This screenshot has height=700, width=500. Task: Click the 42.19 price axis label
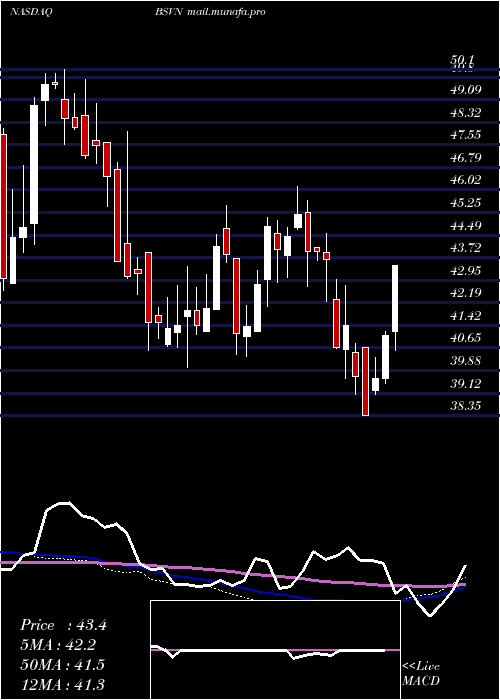(466, 293)
